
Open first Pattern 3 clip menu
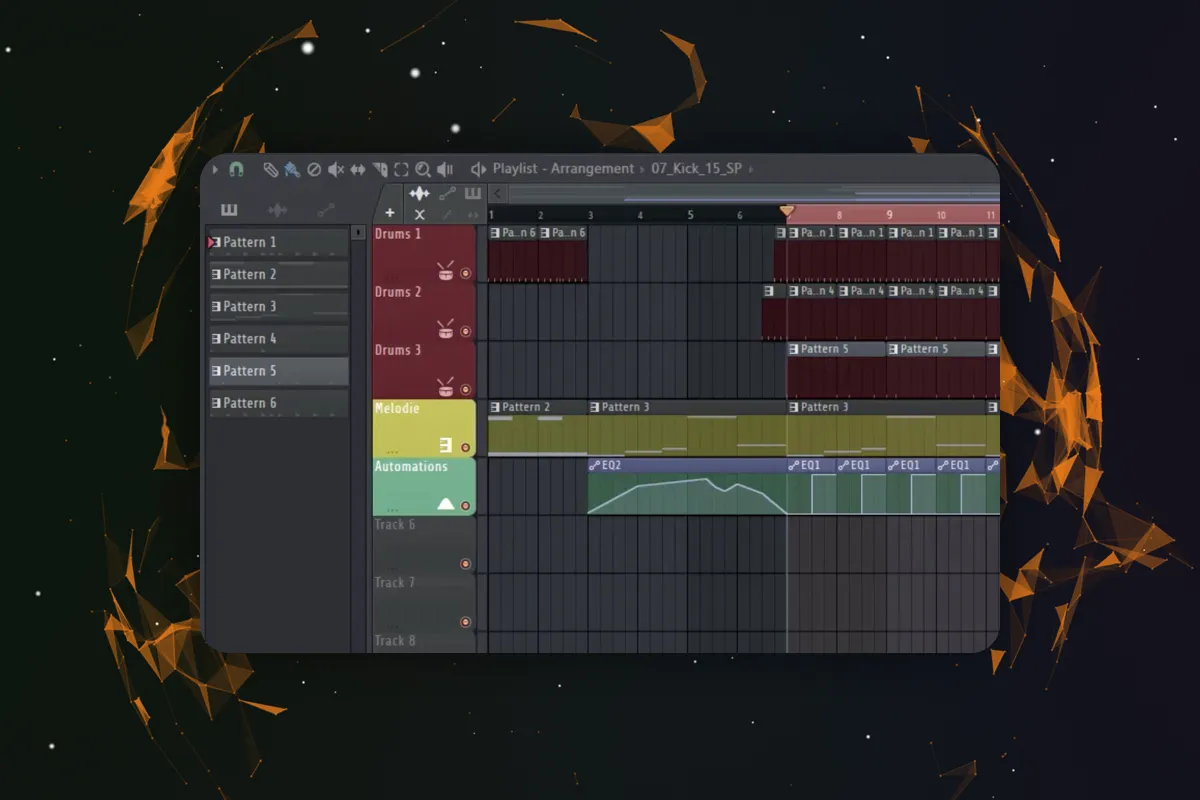tap(595, 407)
